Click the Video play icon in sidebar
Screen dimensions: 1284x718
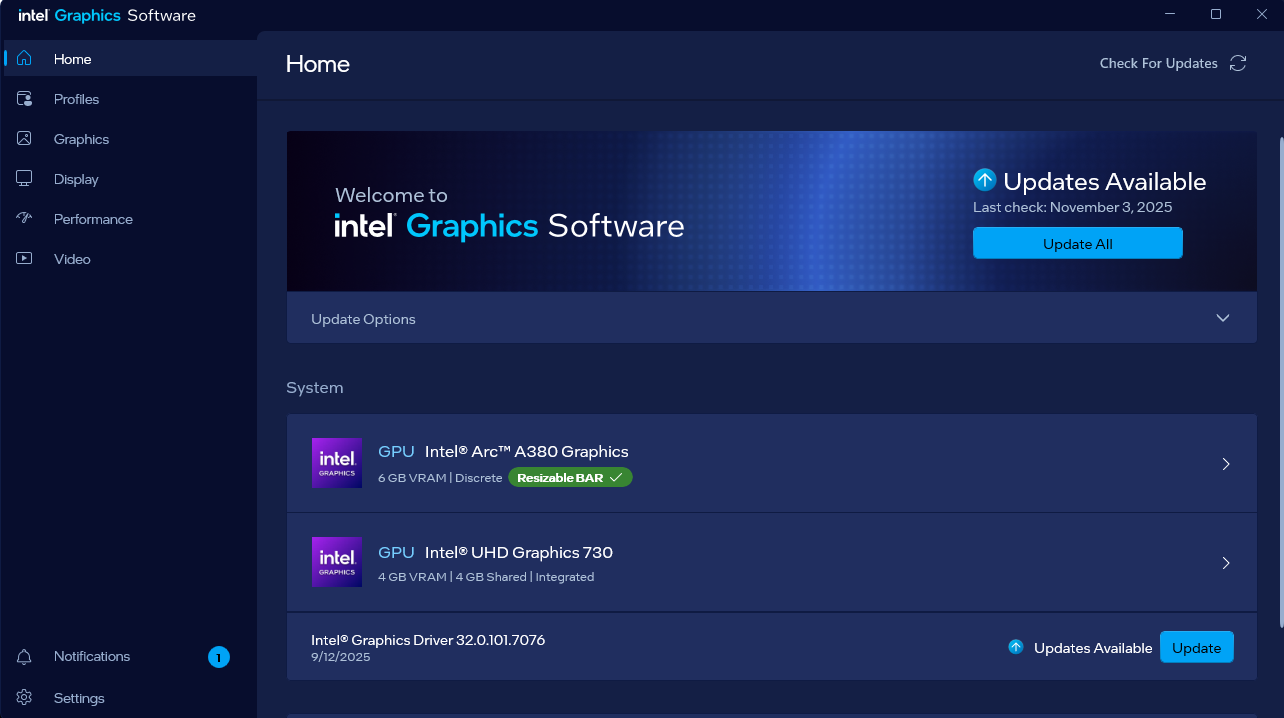click(25, 258)
